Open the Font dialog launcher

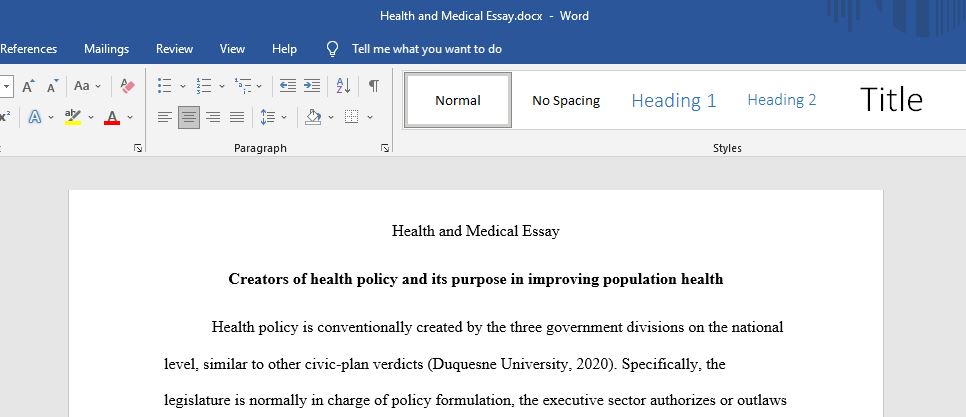pos(138,148)
